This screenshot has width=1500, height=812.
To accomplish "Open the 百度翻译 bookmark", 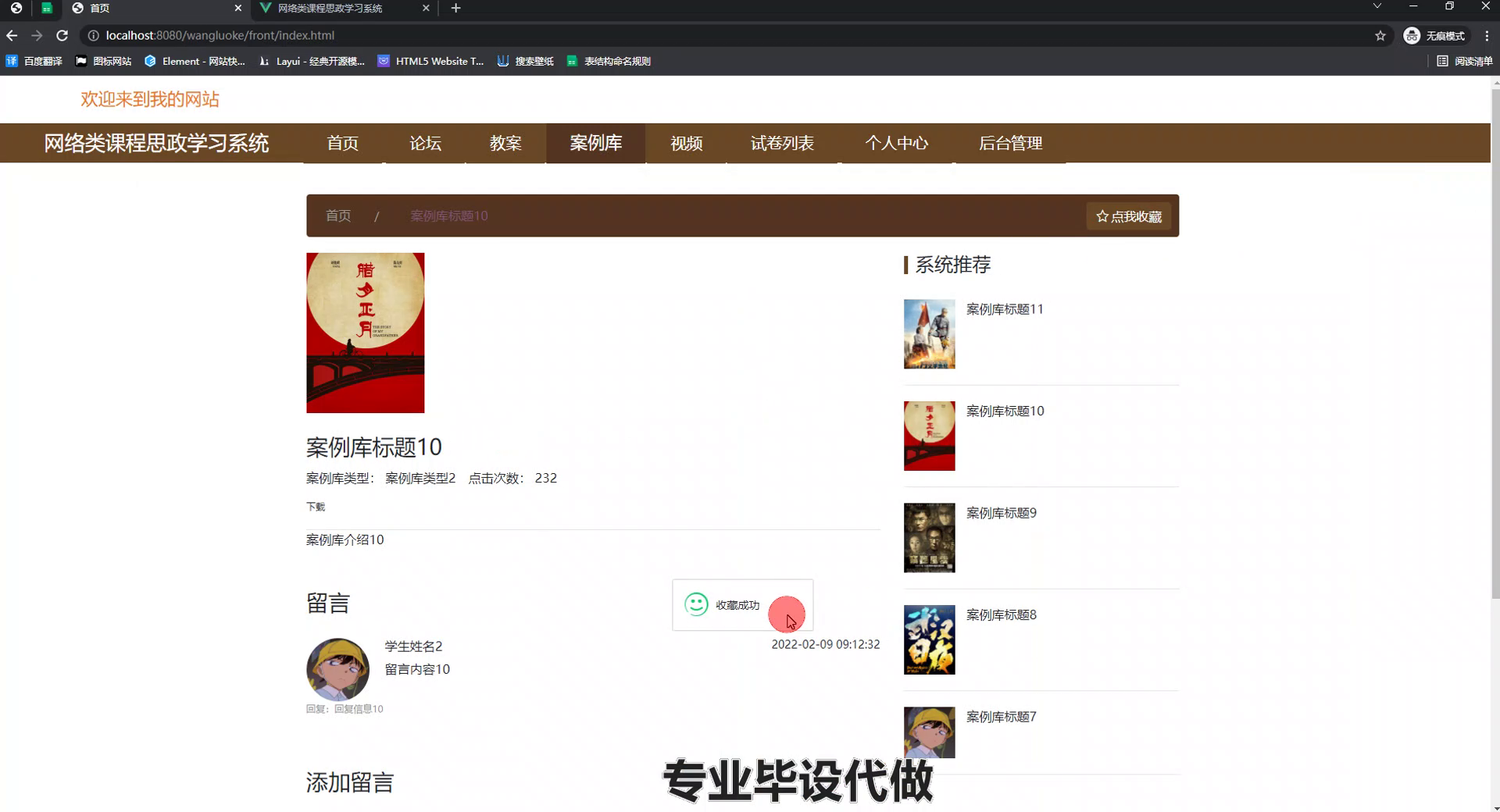I will pyautogui.click(x=34, y=61).
